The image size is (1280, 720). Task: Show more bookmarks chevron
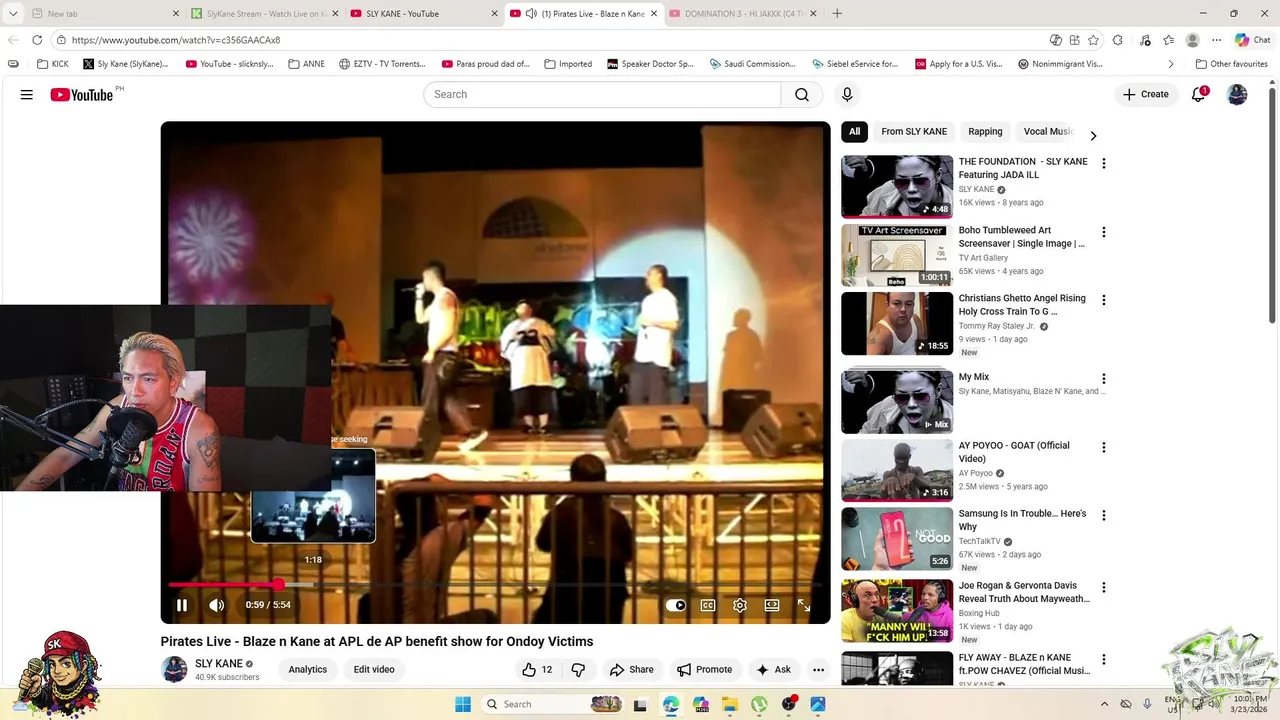tap(1171, 64)
